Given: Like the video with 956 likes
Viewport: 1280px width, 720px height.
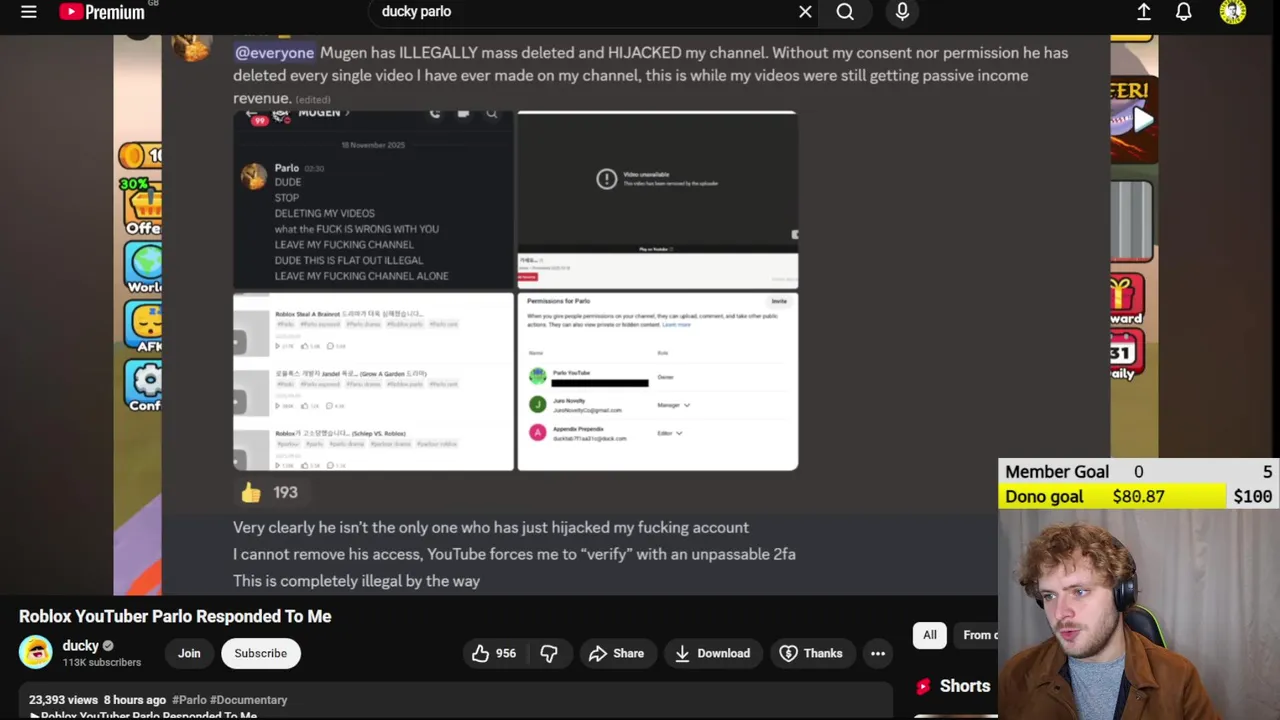Looking at the screenshot, I should pyautogui.click(x=494, y=653).
